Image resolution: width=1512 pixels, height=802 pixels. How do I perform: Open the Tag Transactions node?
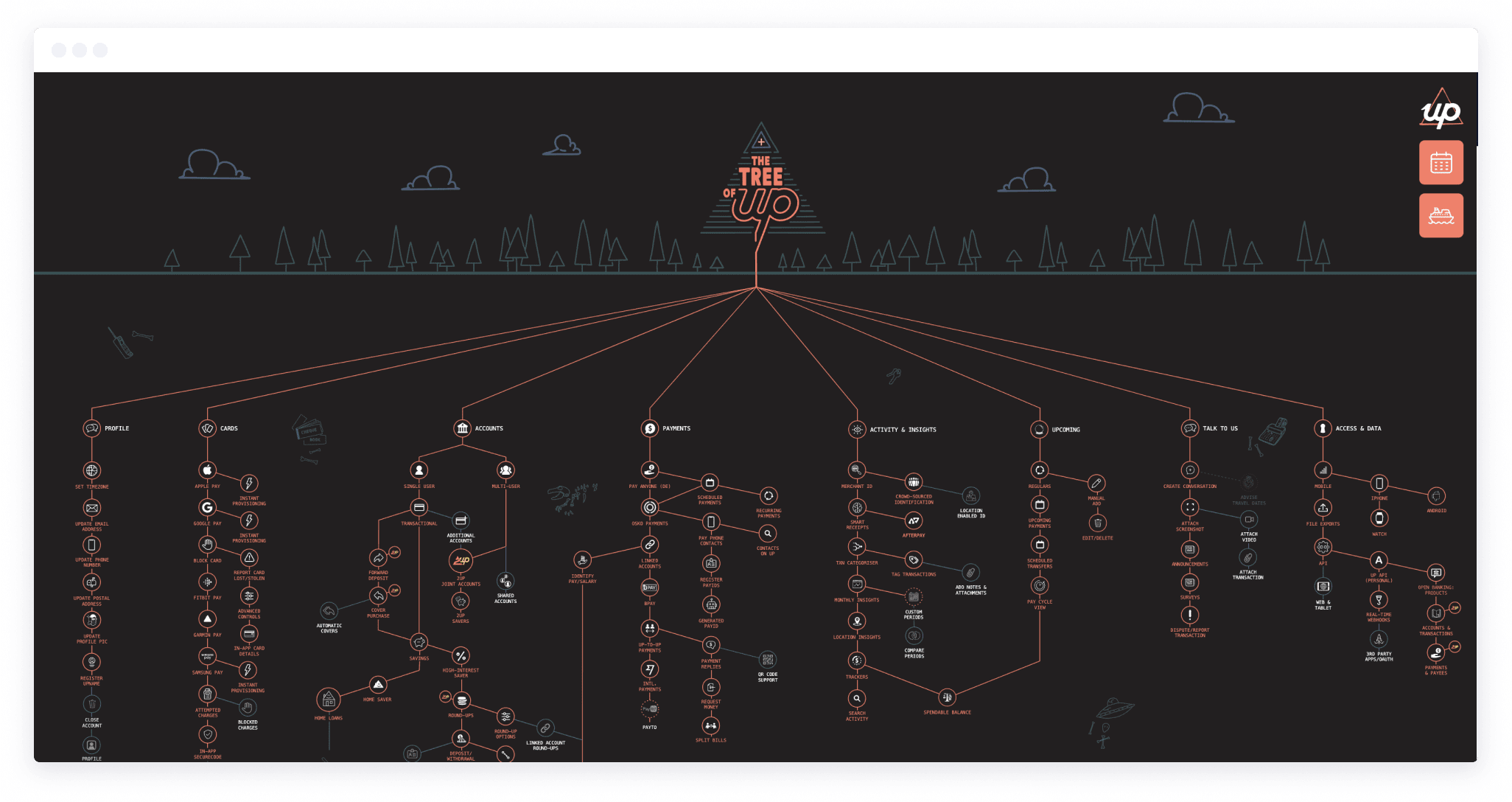coord(914,560)
